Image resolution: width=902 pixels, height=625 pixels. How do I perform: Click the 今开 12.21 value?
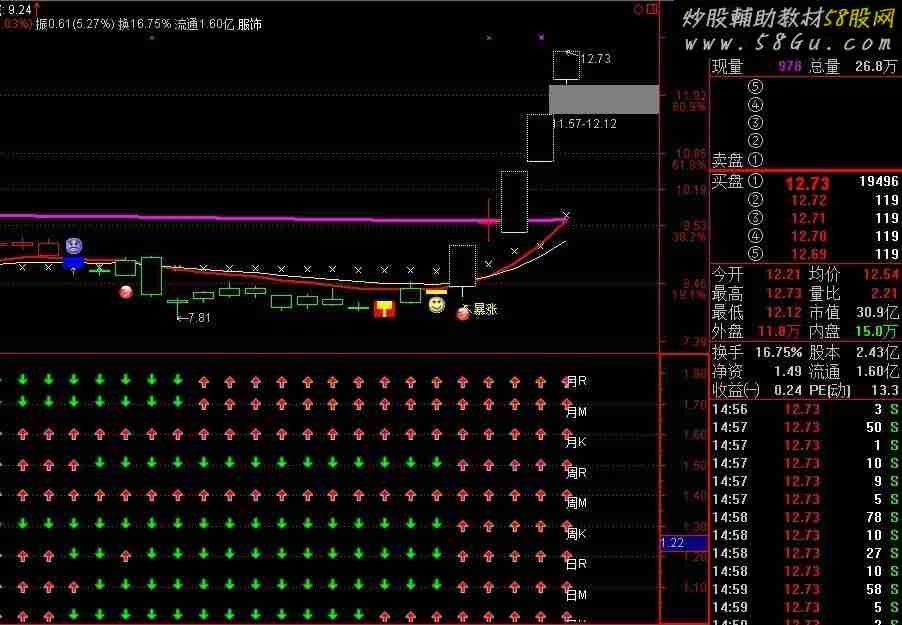783,275
